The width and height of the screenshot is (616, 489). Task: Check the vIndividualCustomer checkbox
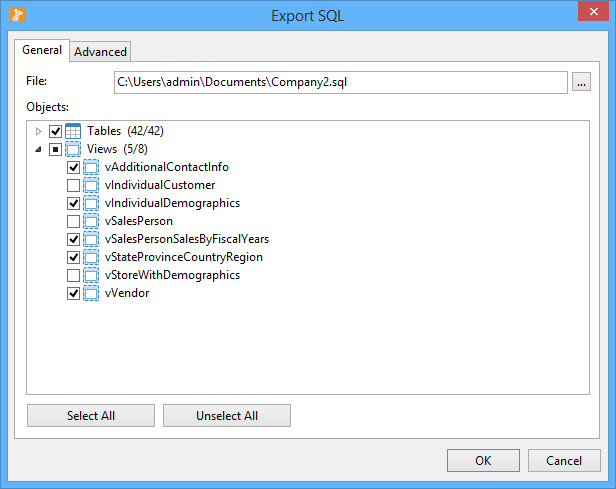point(73,185)
